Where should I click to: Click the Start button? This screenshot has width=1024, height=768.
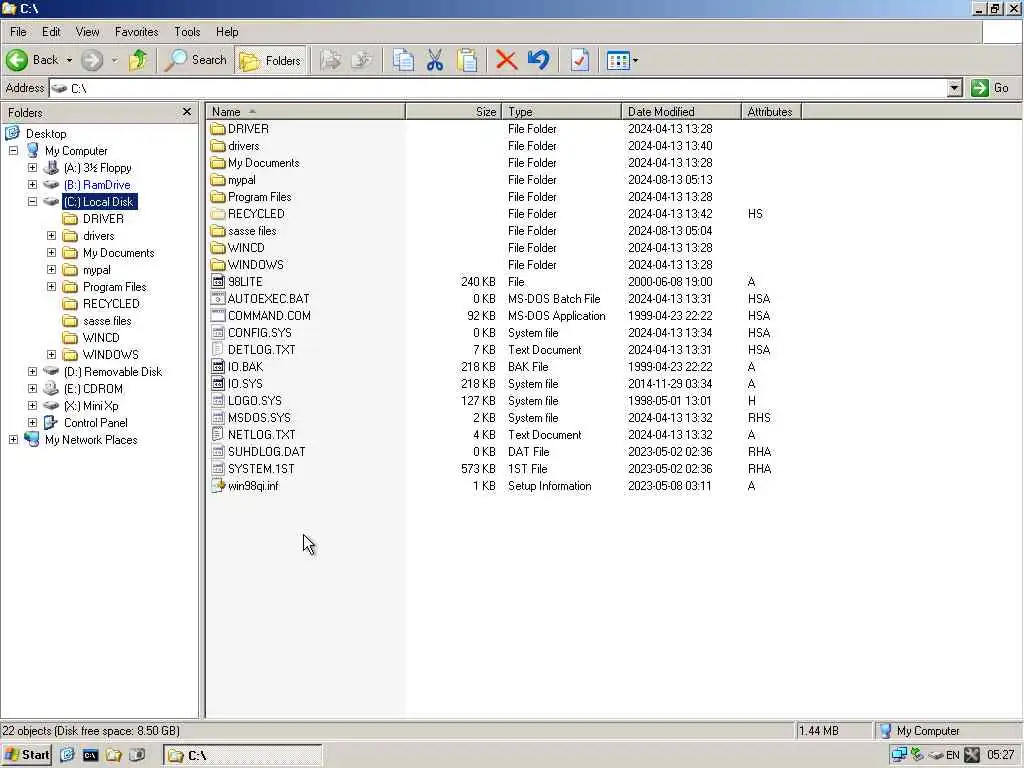pyautogui.click(x=26, y=755)
